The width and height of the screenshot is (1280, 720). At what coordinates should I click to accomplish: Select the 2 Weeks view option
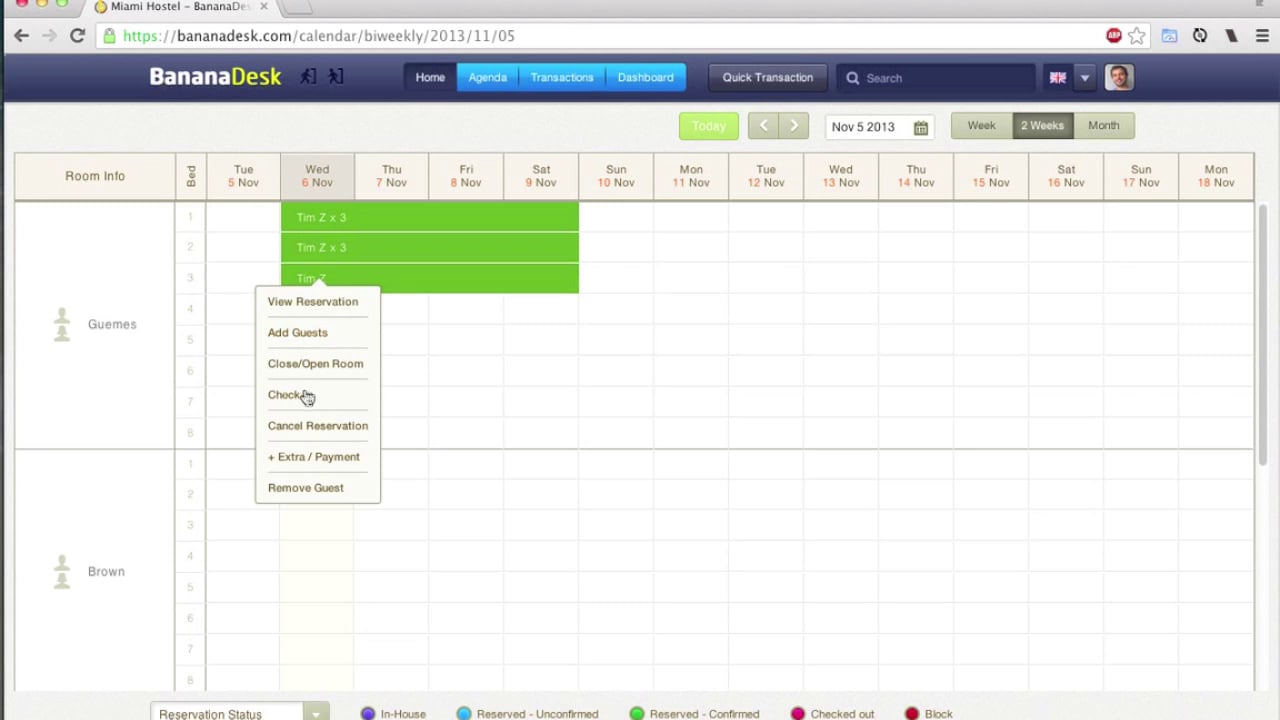[1042, 125]
